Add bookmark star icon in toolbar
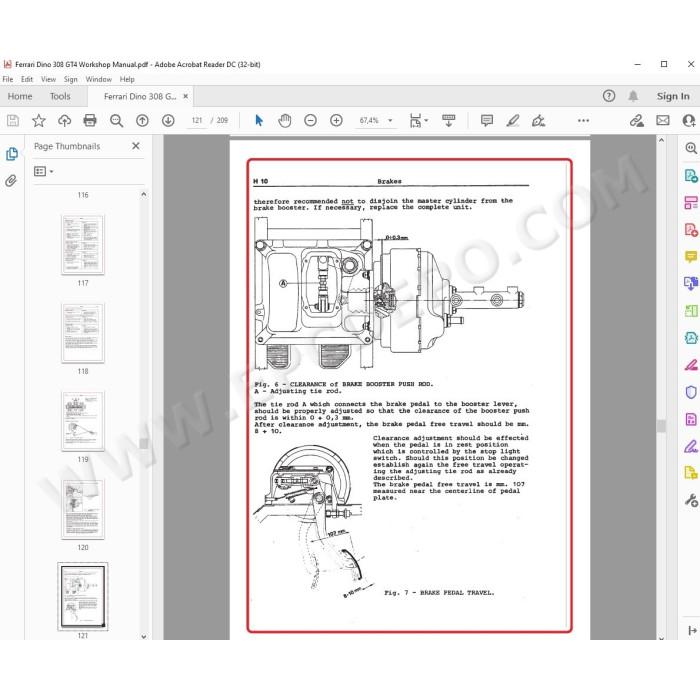The height and width of the screenshot is (700, 700). [x=39, y=121]
